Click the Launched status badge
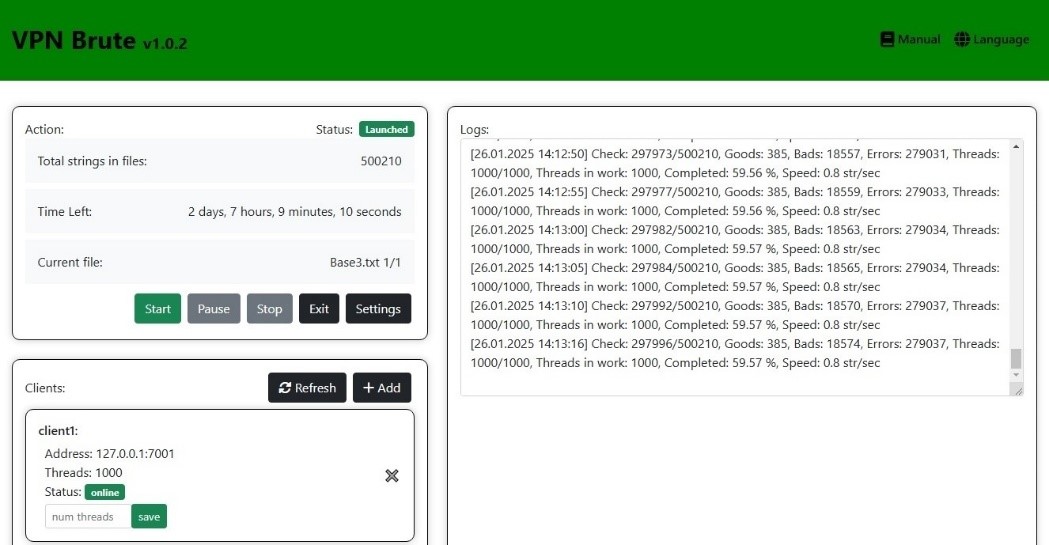The image size is (1049, 545). click(x=386, y=129)
